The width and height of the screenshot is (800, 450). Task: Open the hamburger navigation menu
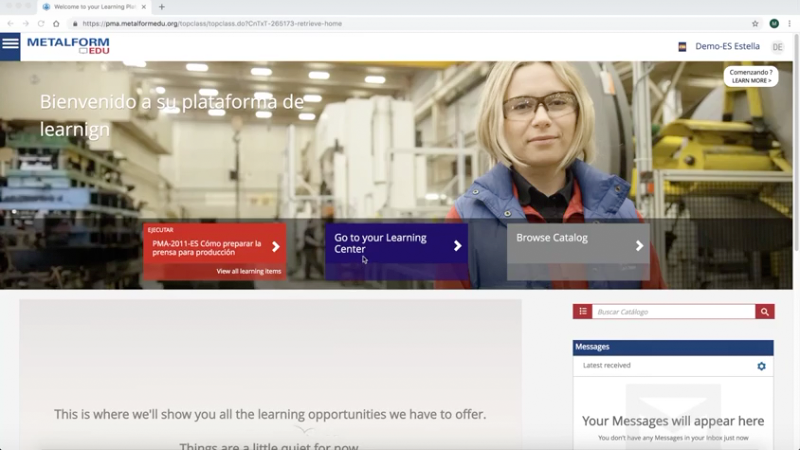(x=10, y=44)
